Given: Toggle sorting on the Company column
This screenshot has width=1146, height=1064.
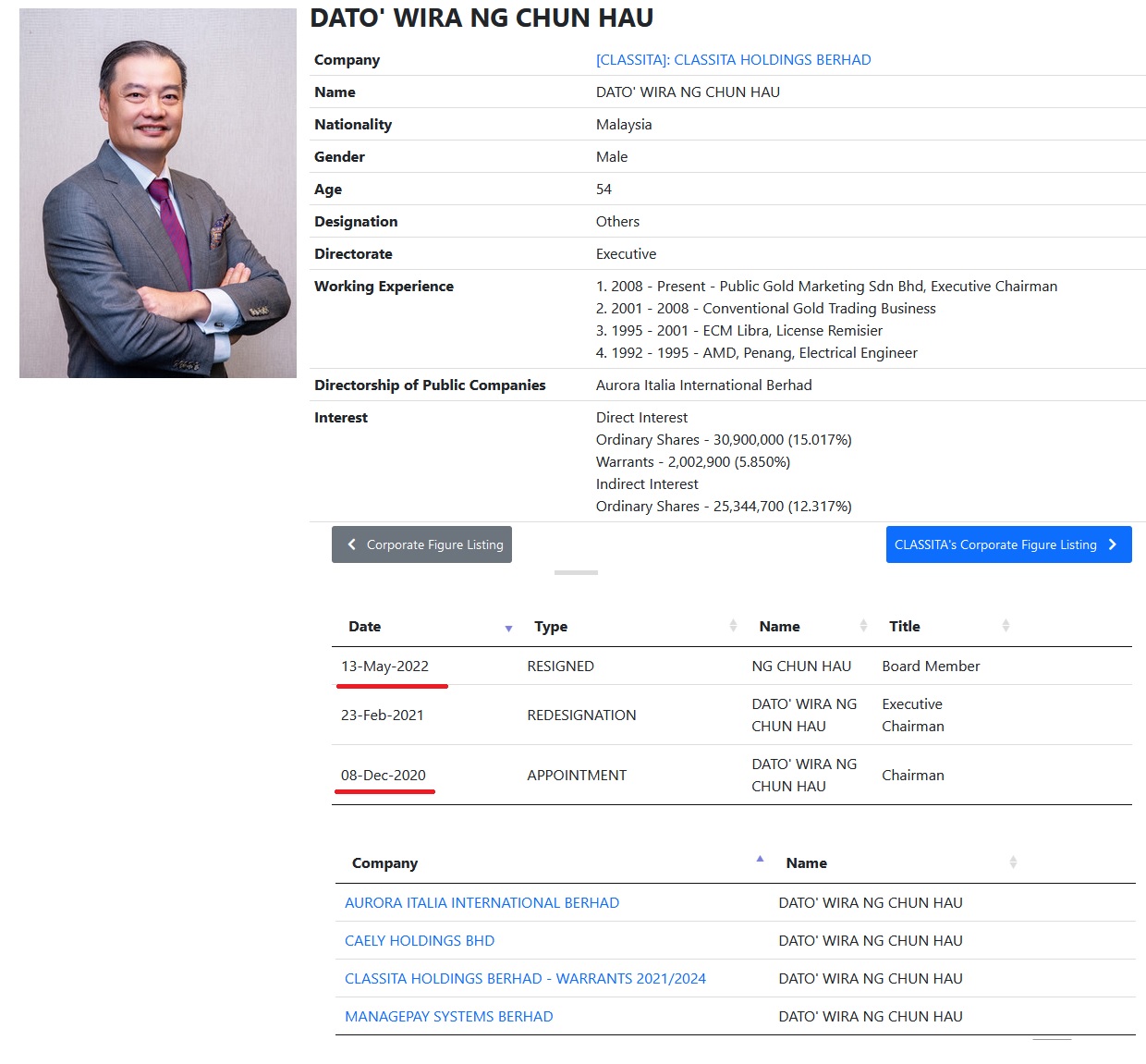Looking at the screenshot, I should point(385,862).
